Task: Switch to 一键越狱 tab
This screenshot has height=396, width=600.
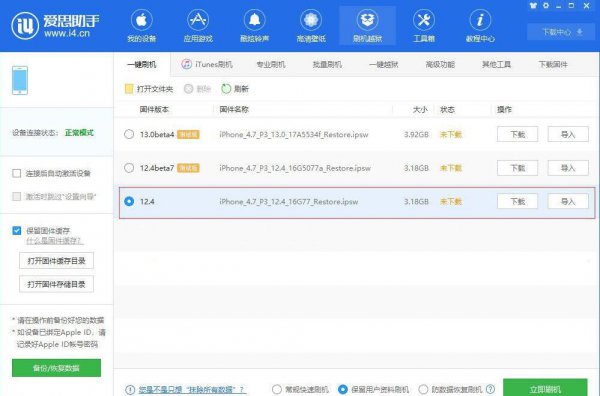Action: pos(384,64)
